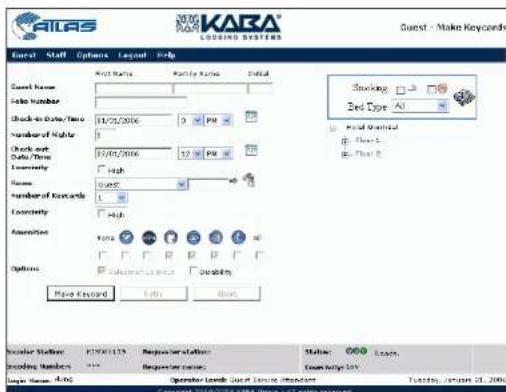506x392 pixels.
Task: Open the Staff menu
Action: coord(56,55)
